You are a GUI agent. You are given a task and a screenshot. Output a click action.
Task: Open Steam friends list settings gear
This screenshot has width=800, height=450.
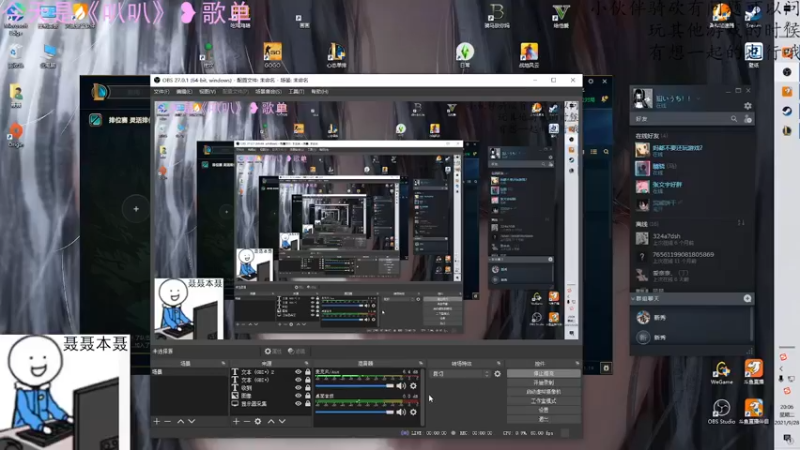tap(747, 106)
